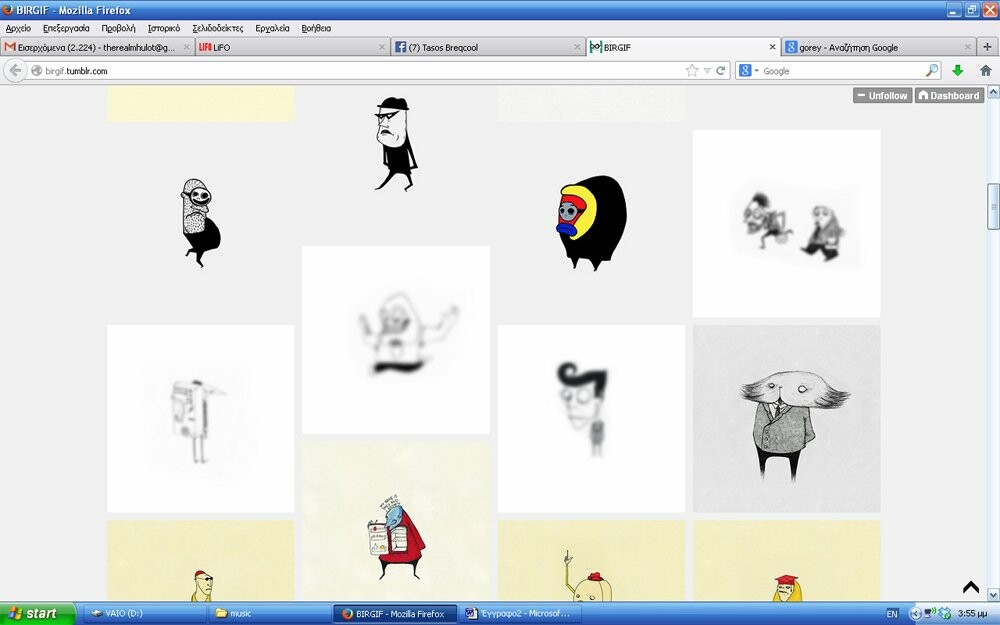Expand hidden tray icons arrow

click(915, 614)
